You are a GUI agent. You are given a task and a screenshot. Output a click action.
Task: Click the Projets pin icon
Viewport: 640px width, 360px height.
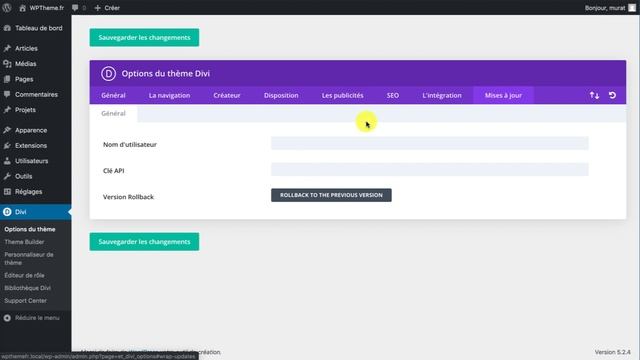pos(7,110)
